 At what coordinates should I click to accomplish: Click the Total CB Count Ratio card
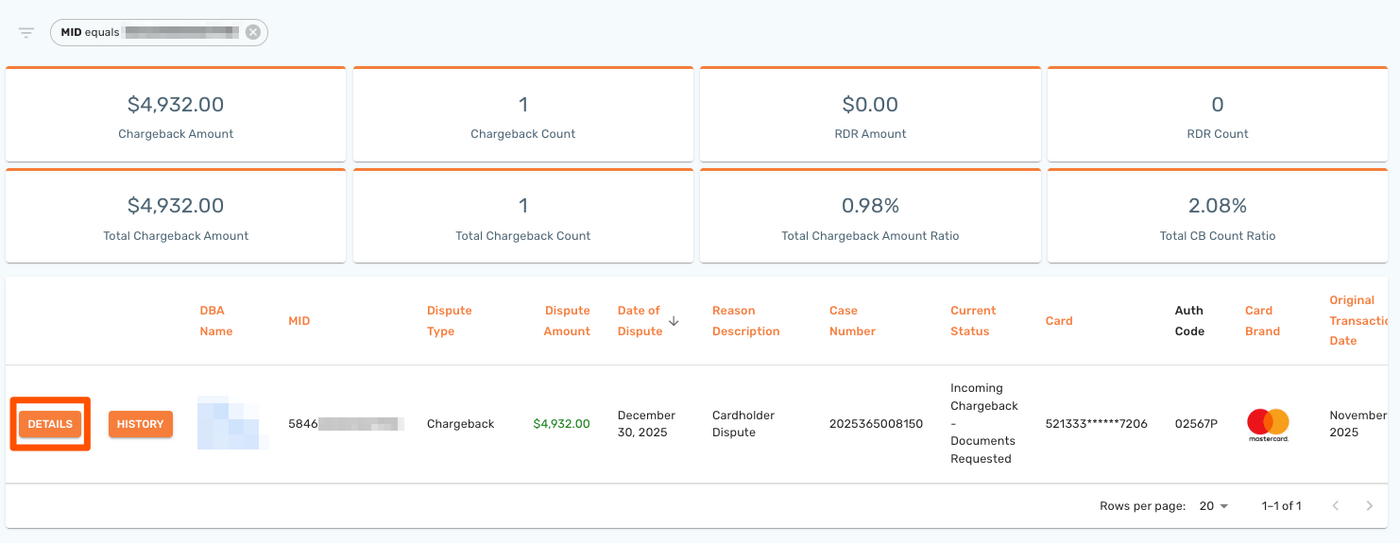(x=1217, y=217)
